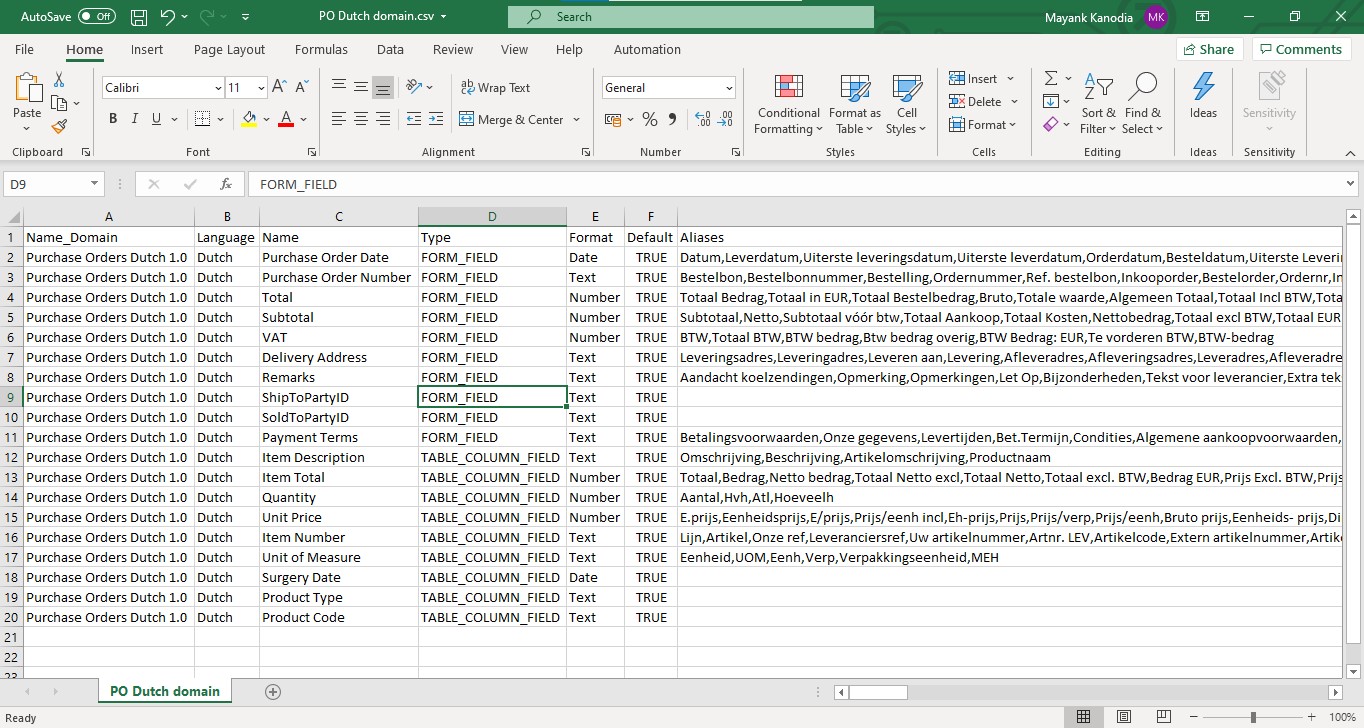Switch to Page Break Preview view
Screen dimensions: 1364x728
click(x=1162, y=717)
